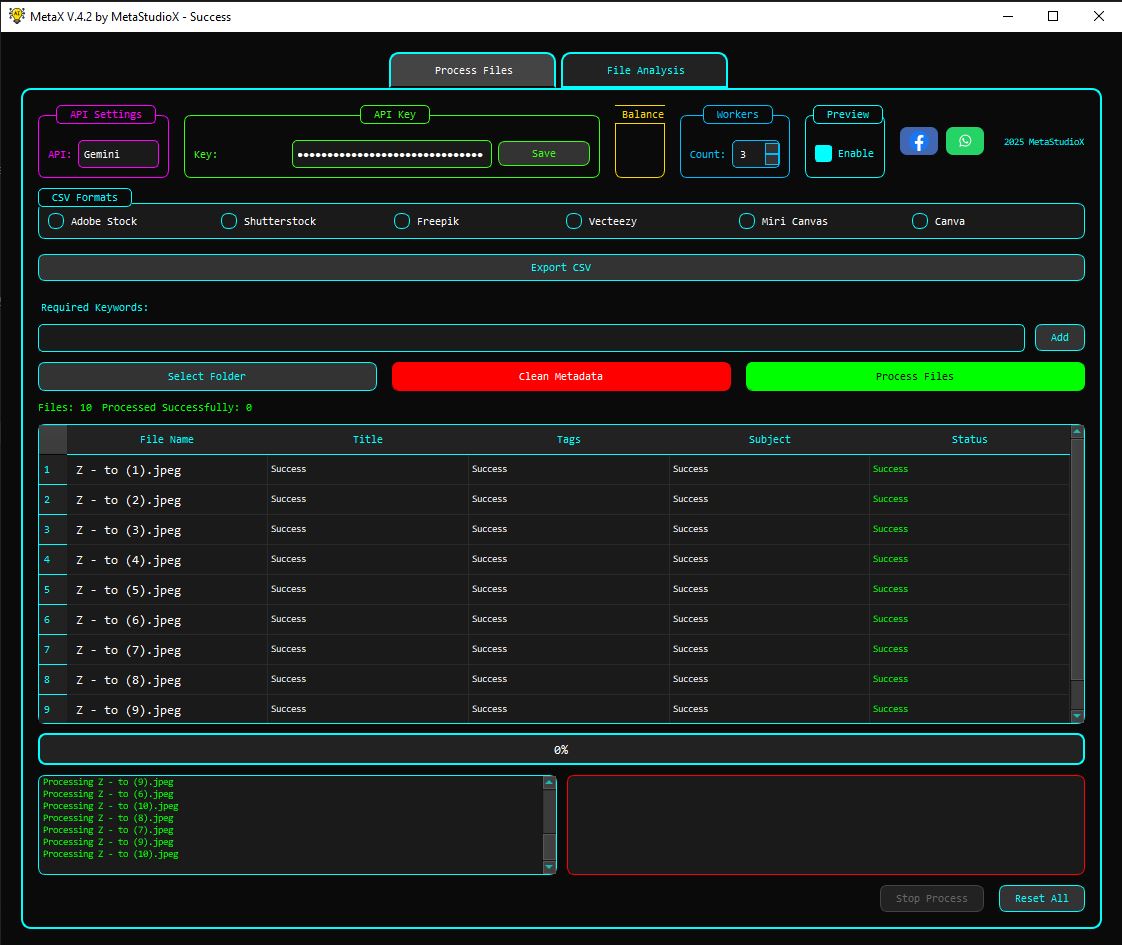Click the Status cell of row 1
The height and width of the screenshot is (945, 1122).
[970, 469]
